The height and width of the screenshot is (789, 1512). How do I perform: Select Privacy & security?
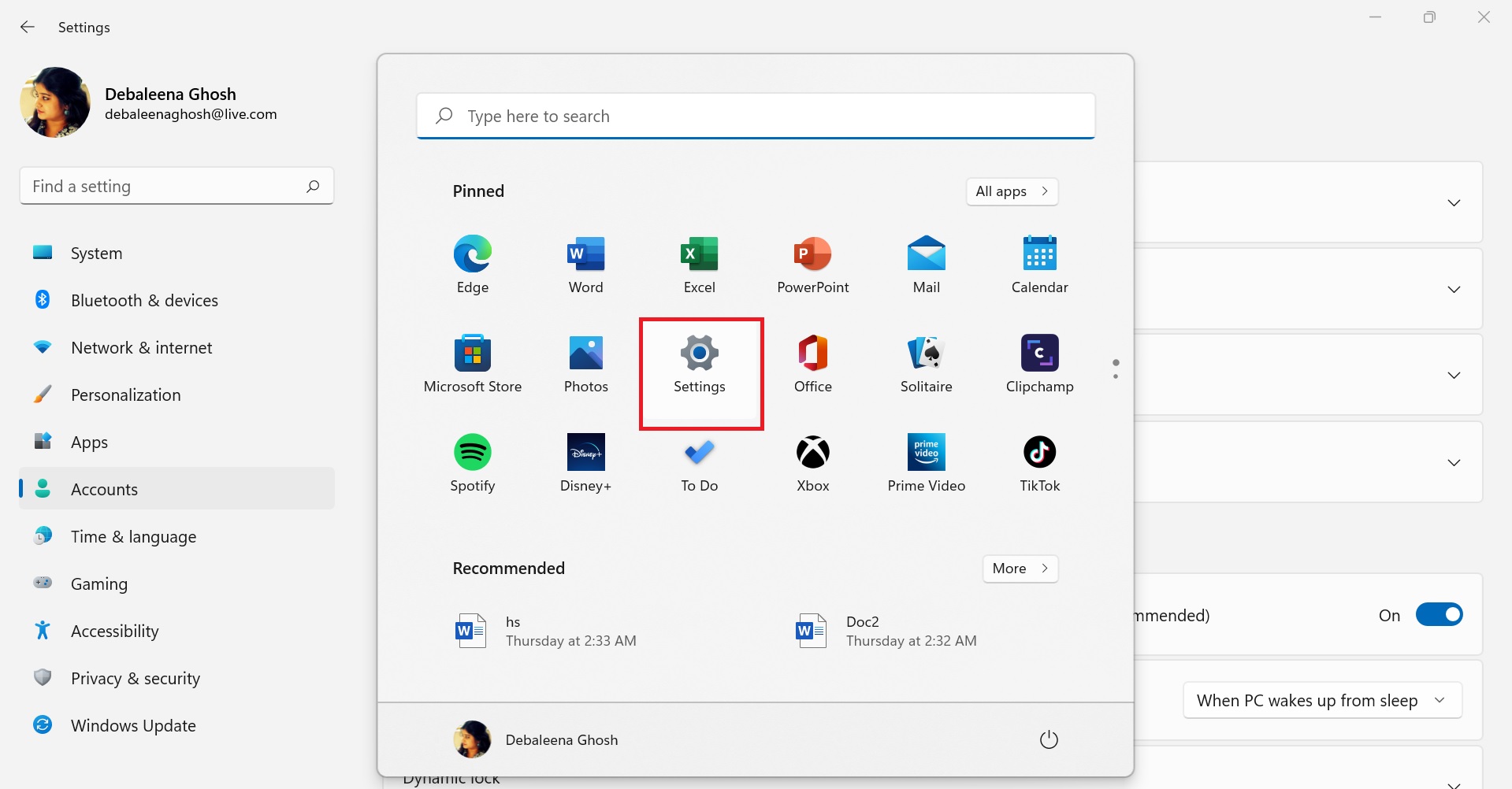(x=177, y=678)
